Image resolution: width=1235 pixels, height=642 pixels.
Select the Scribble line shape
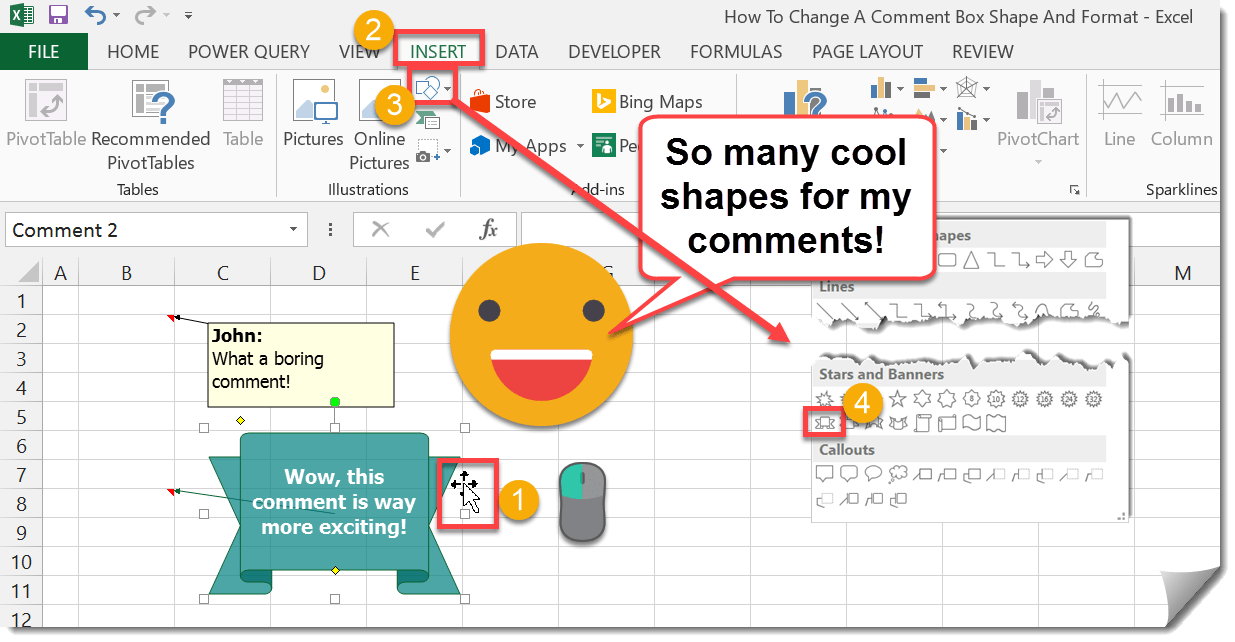tap(1093, 308)
